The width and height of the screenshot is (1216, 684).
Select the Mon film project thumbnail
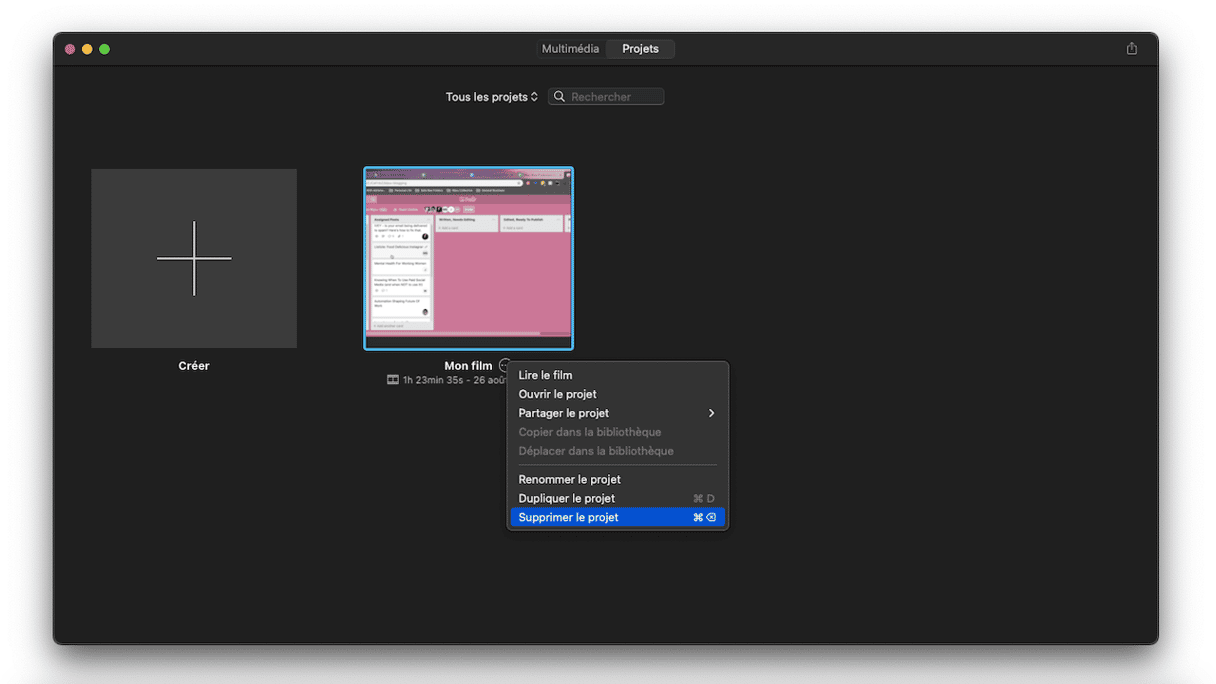468,258
